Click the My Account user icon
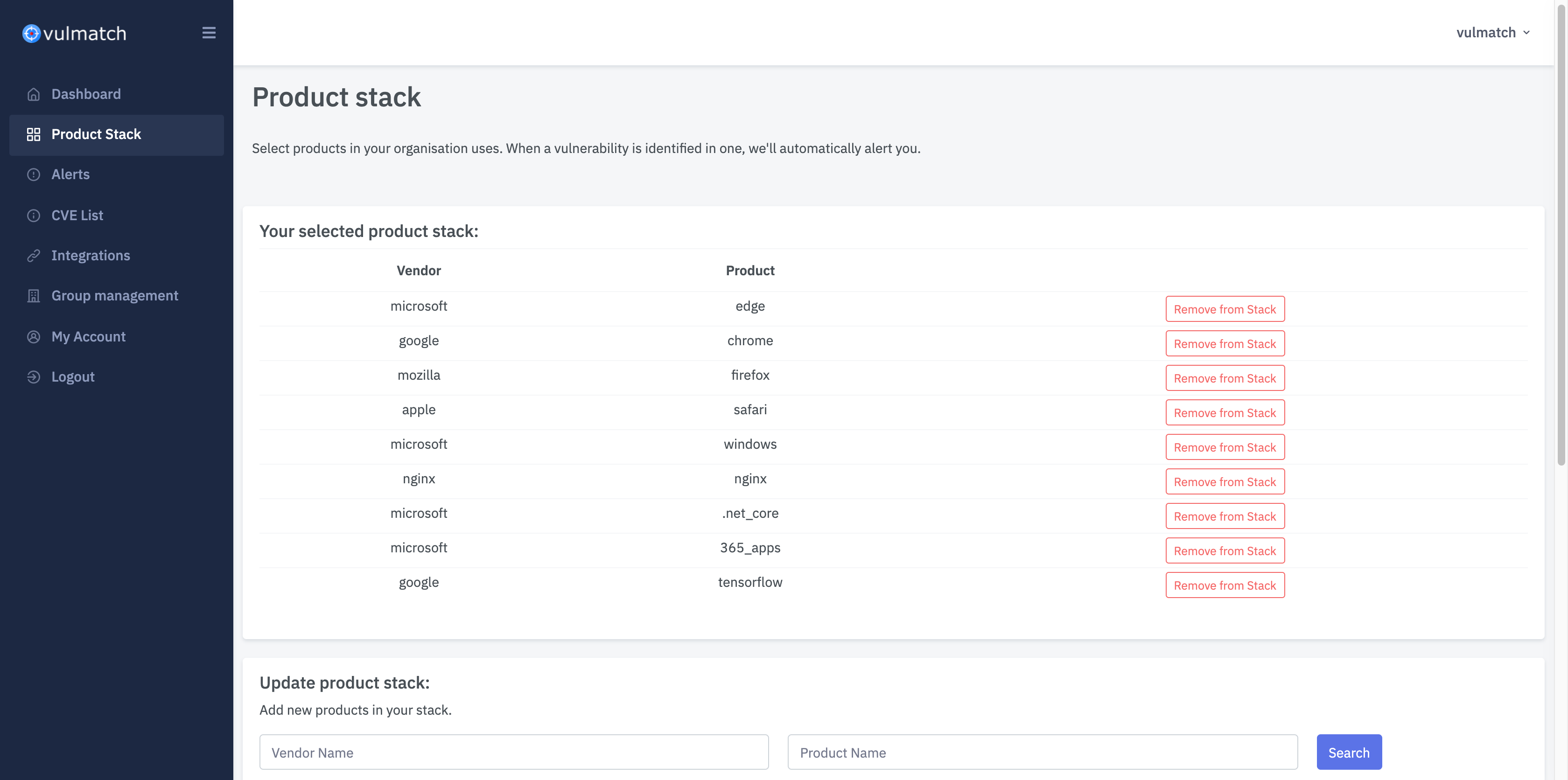1568x780 pixels. click(34, 336)
